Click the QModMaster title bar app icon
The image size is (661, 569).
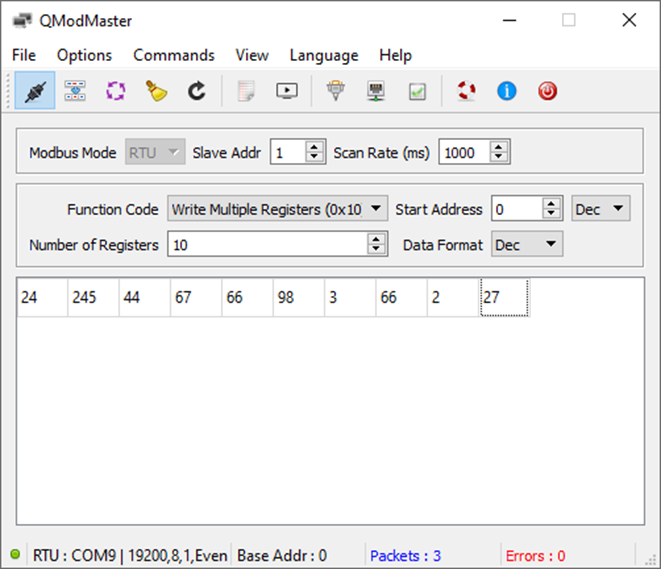pos(22,21)
